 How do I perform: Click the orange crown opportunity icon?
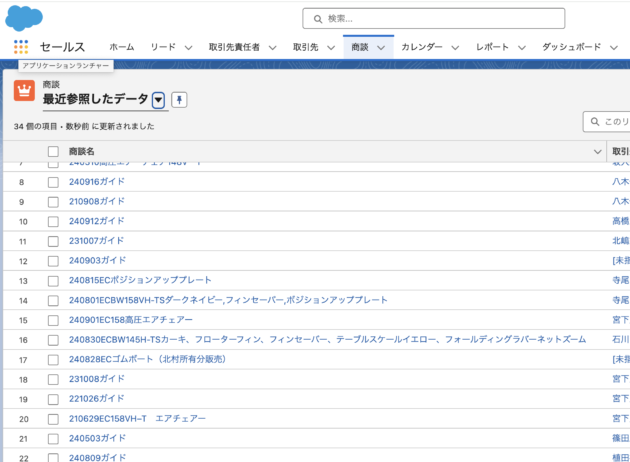[24, 90]
